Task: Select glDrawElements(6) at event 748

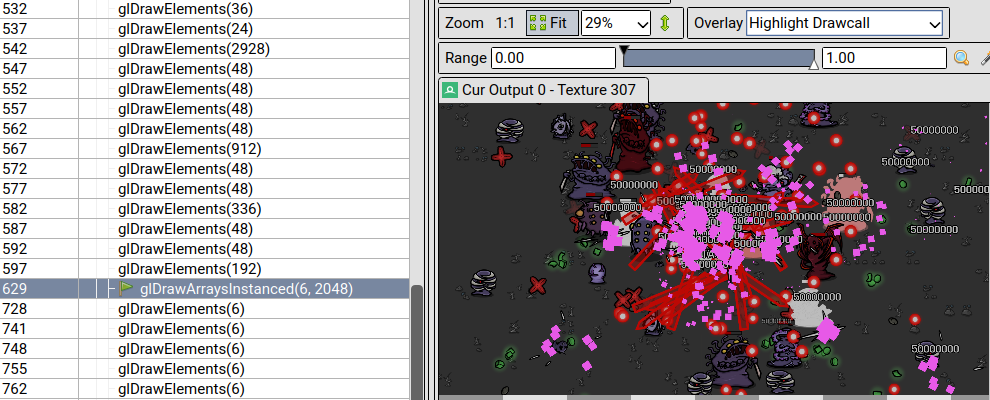Action: (181, 349)
